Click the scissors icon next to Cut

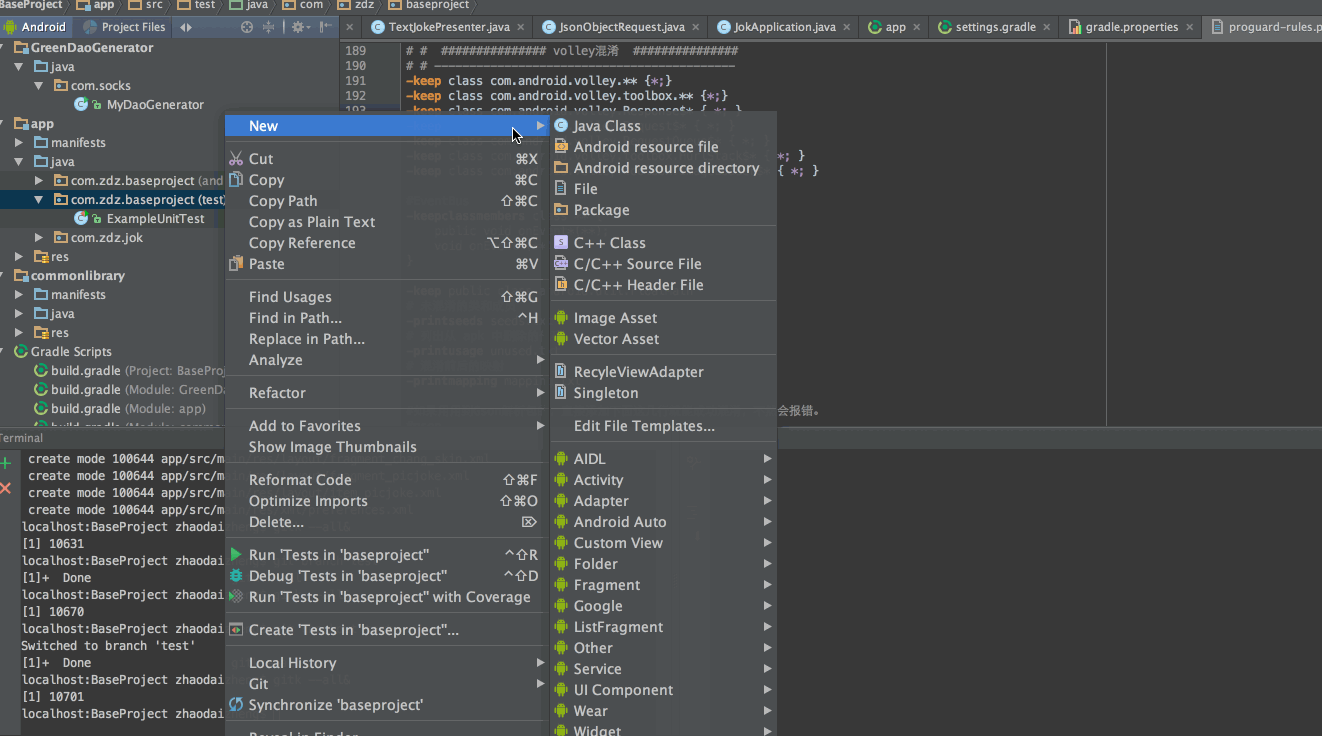[236, 158]
